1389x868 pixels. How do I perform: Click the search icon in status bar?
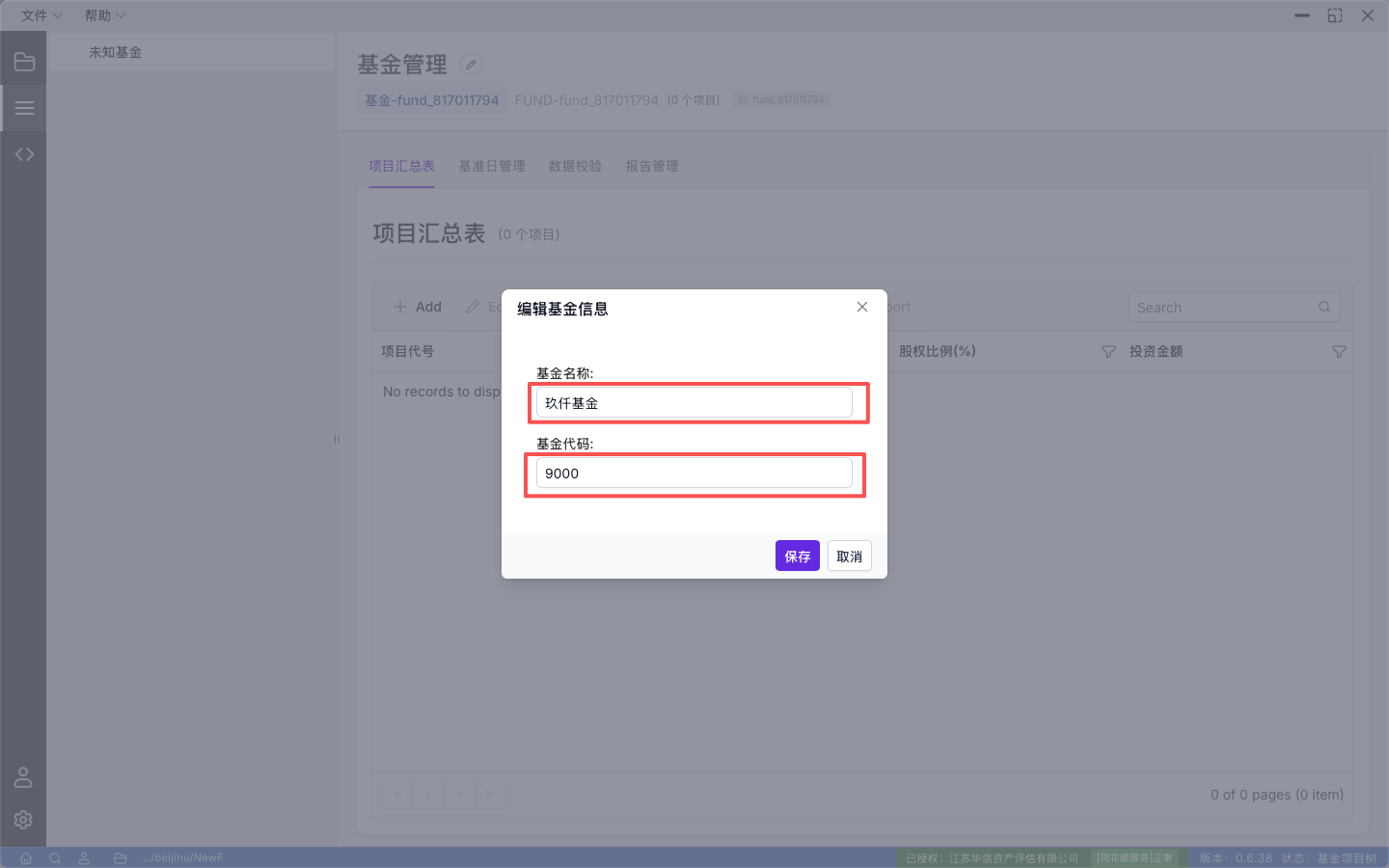(55, 858)
